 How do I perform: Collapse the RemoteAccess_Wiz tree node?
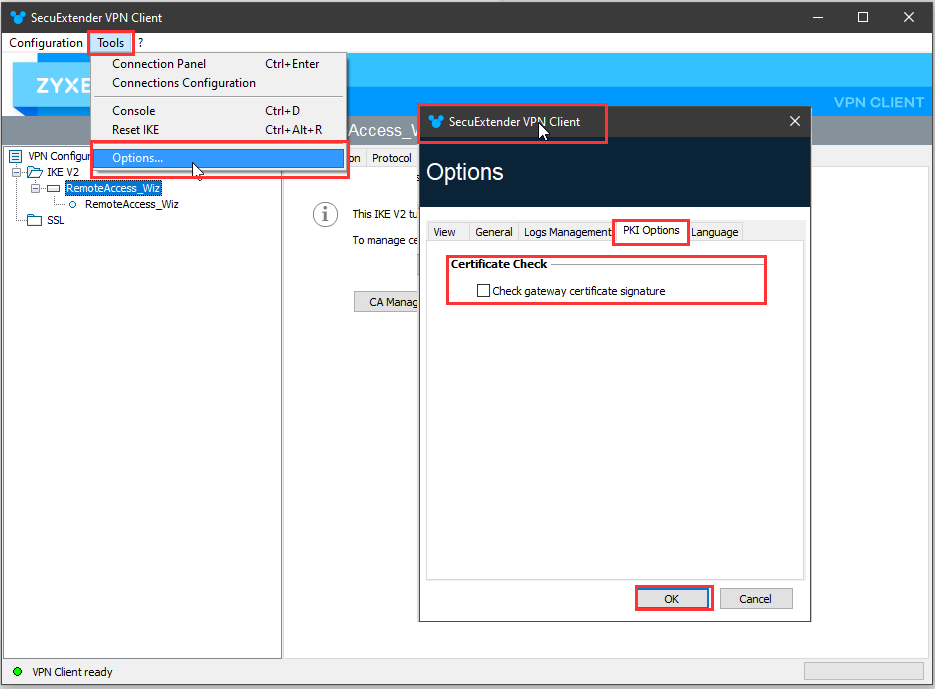(35, 188)
